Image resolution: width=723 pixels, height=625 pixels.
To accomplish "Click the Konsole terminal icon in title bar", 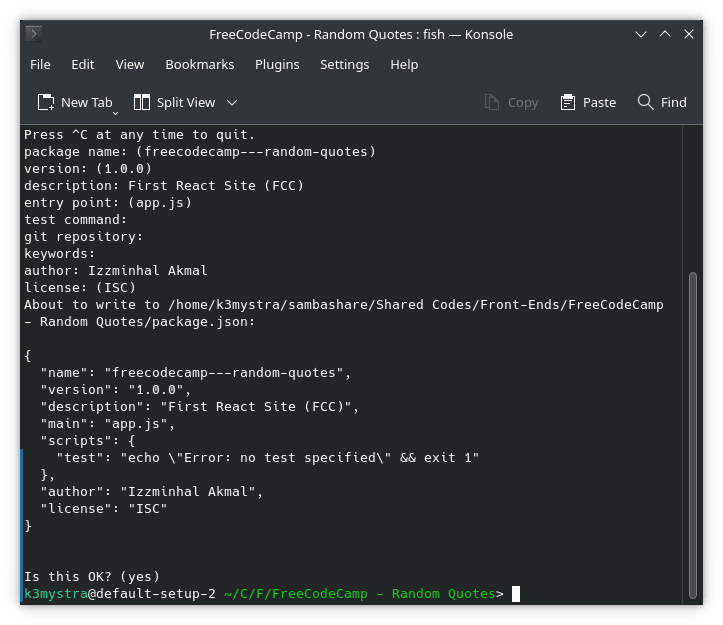I will [x=34, y=34].
